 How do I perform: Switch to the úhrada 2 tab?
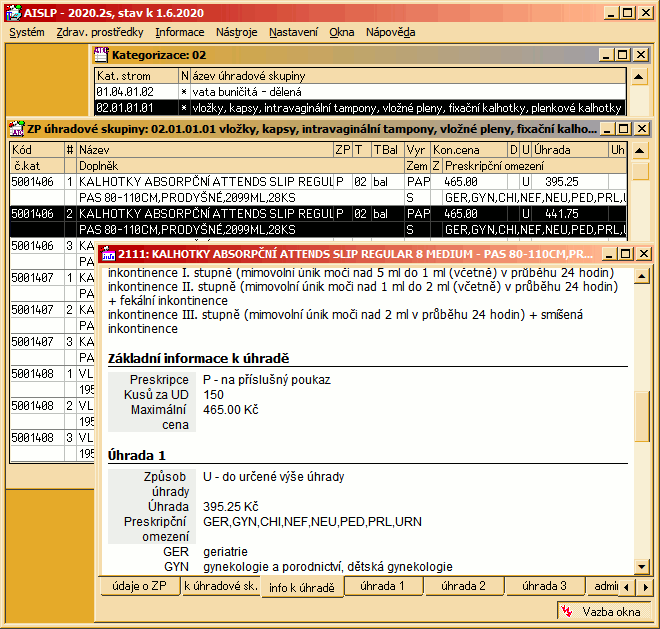(463, 586)
